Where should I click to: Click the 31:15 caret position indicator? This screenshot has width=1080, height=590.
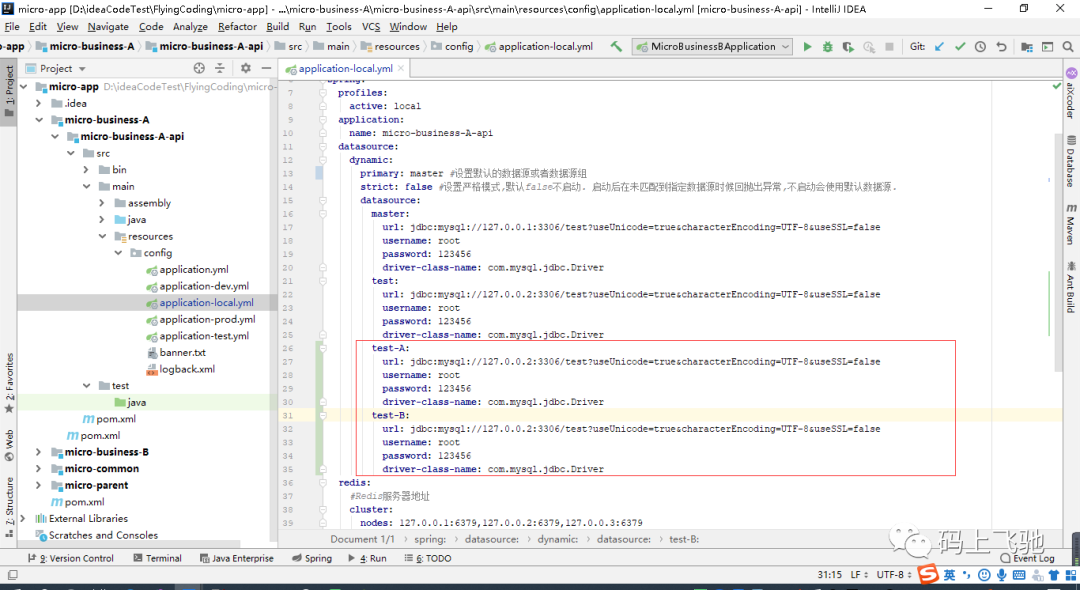coord(829,575)
